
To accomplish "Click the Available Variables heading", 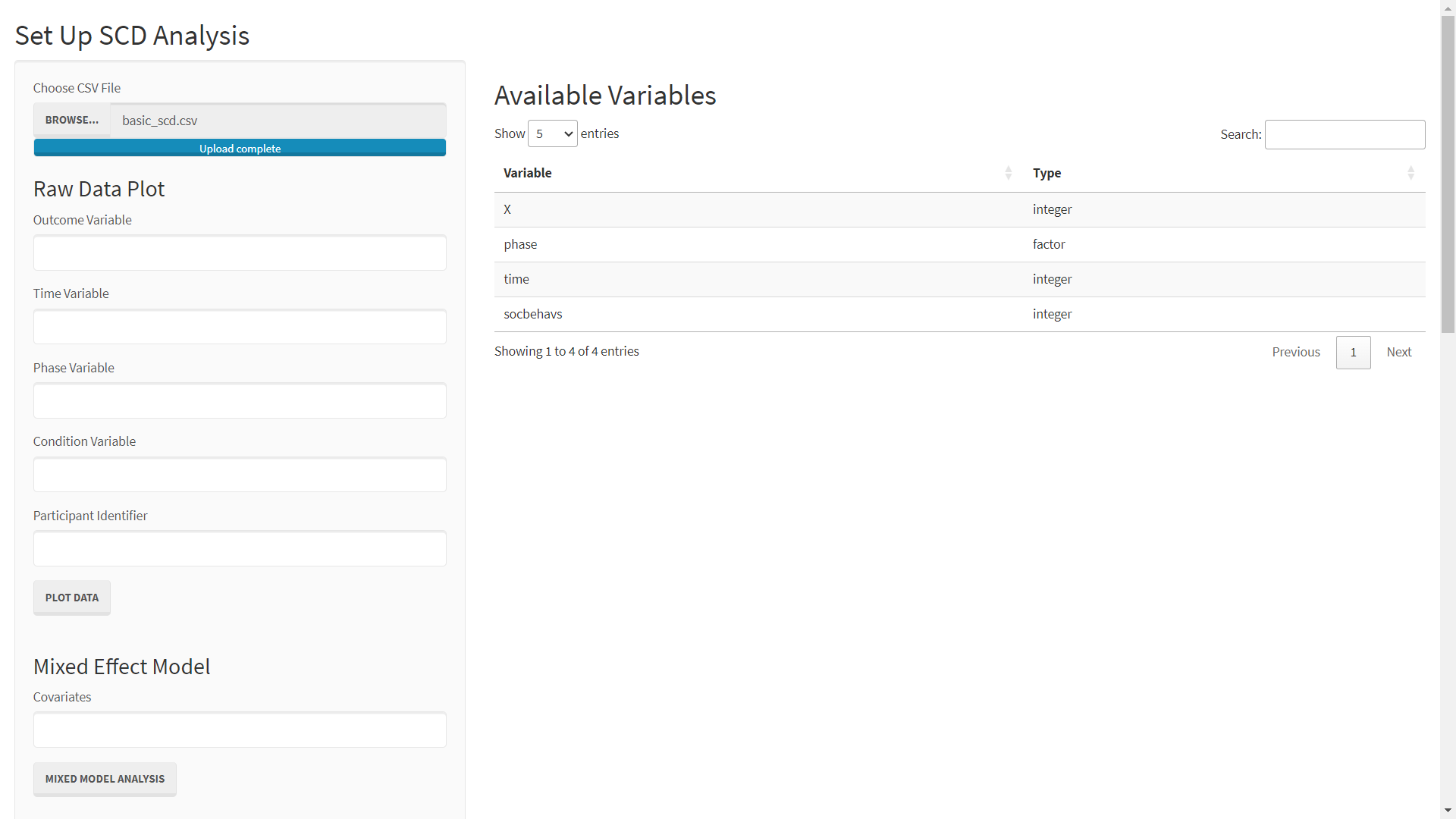I will pyautogui.click(x=605, y=96).
